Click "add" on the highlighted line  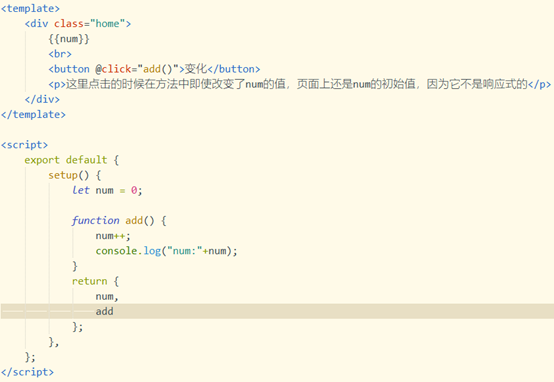pos(105,311)
